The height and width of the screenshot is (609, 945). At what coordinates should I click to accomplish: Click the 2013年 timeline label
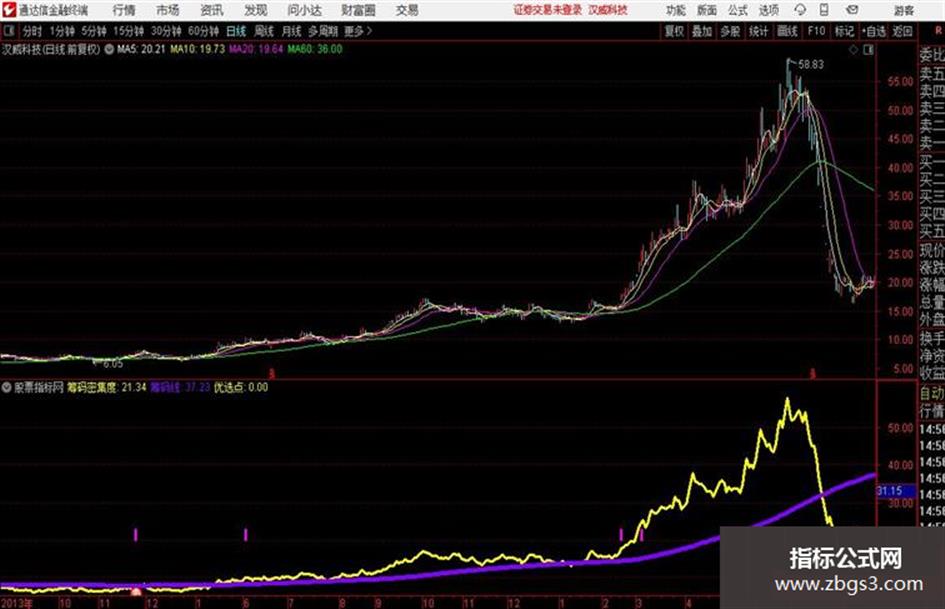(x=17, y=603)
